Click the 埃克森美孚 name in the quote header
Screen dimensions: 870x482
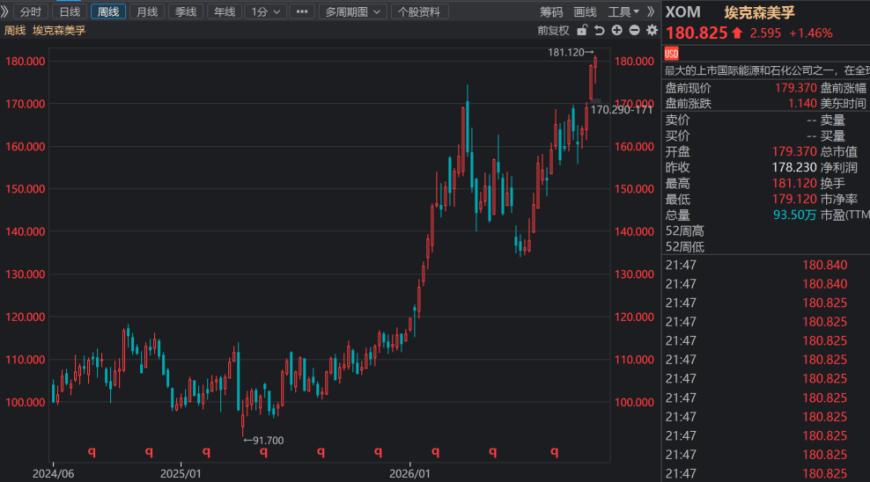click(x=759, y=12)
